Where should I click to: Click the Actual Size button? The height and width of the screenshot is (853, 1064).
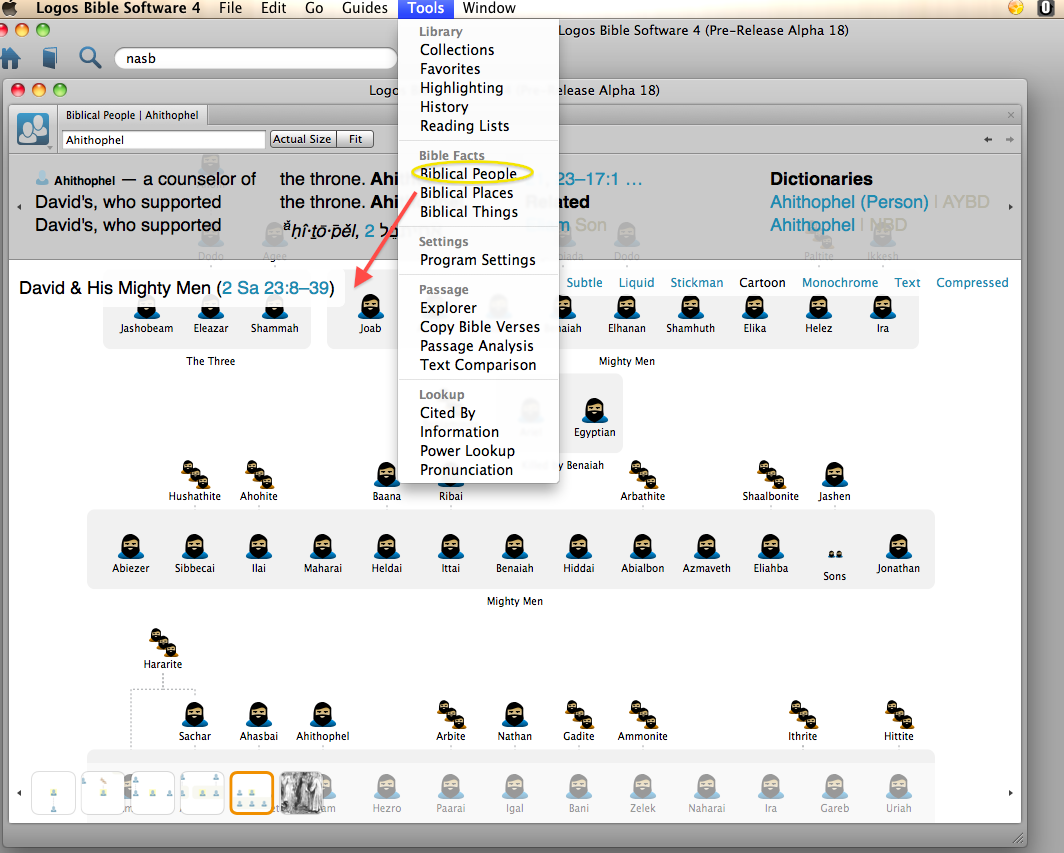[303, 139]
